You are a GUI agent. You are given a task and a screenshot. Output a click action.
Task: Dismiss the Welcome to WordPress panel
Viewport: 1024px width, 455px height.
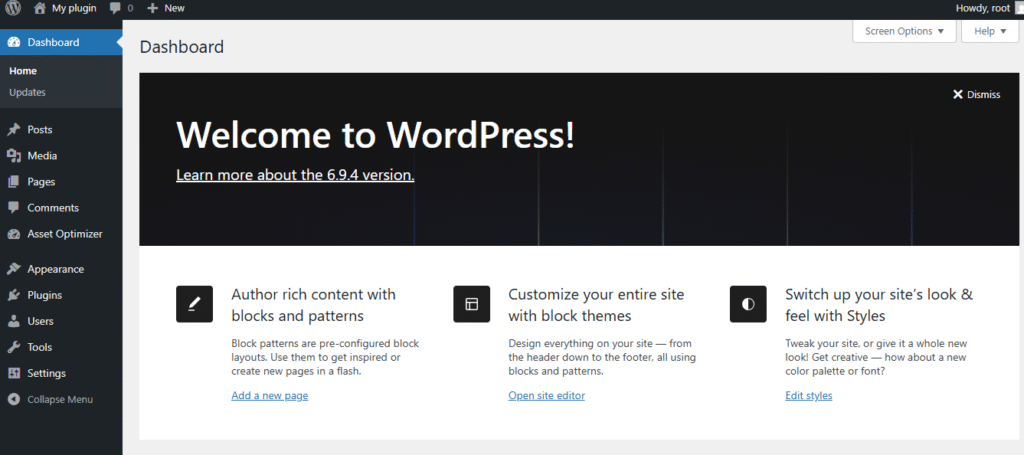coord(976,95)
